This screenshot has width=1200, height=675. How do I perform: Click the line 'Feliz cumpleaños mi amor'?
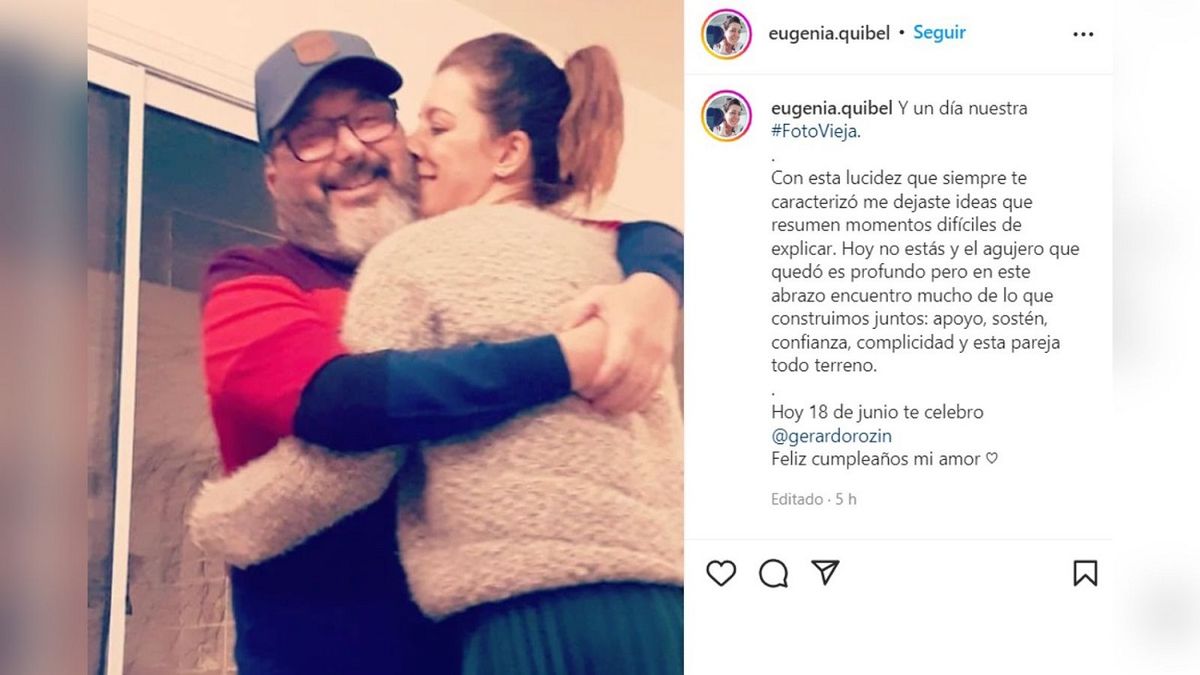click(884, 459)
